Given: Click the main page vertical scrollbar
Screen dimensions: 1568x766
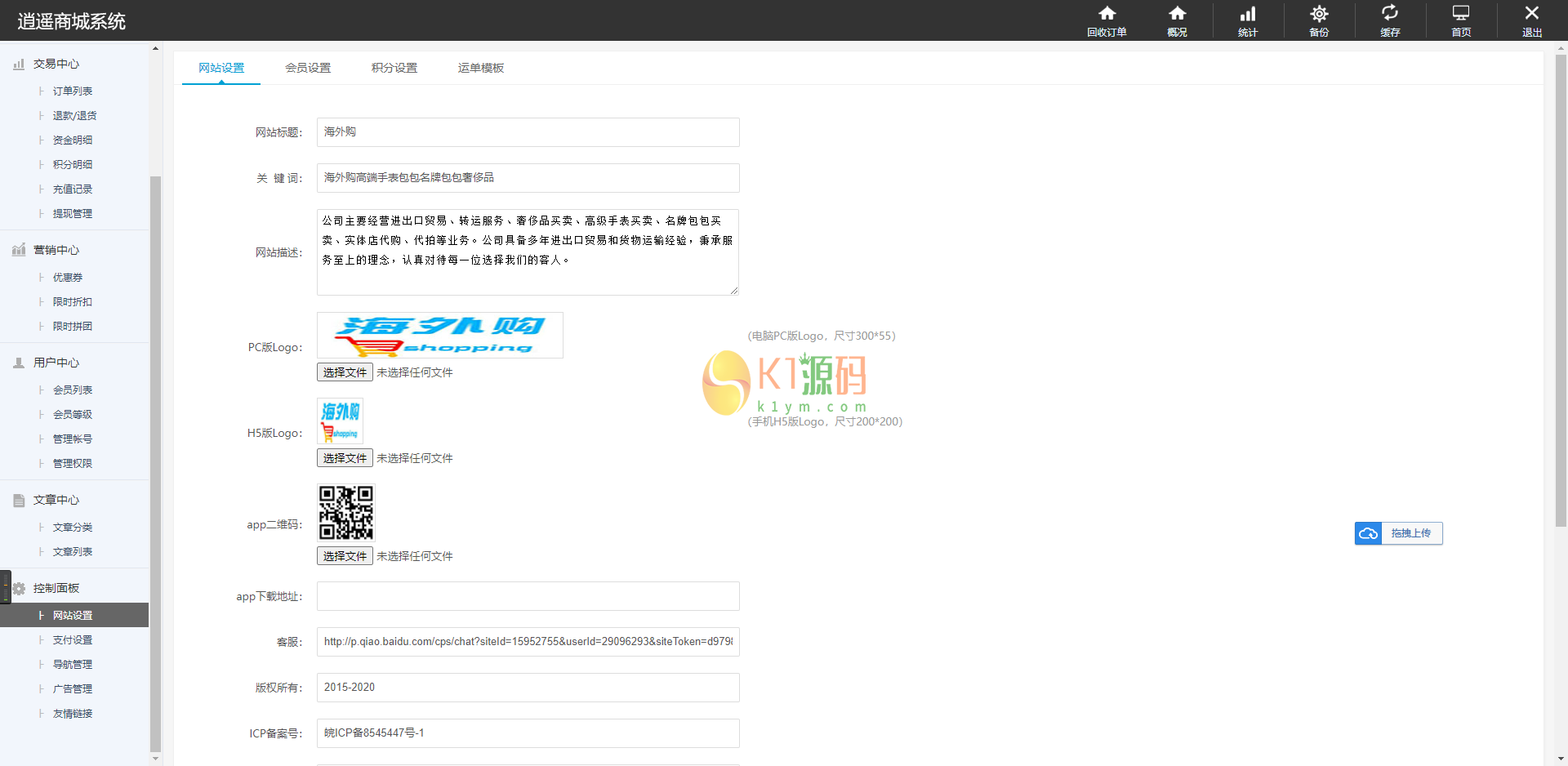Looking at the screenshot, I should (1561, 290).
